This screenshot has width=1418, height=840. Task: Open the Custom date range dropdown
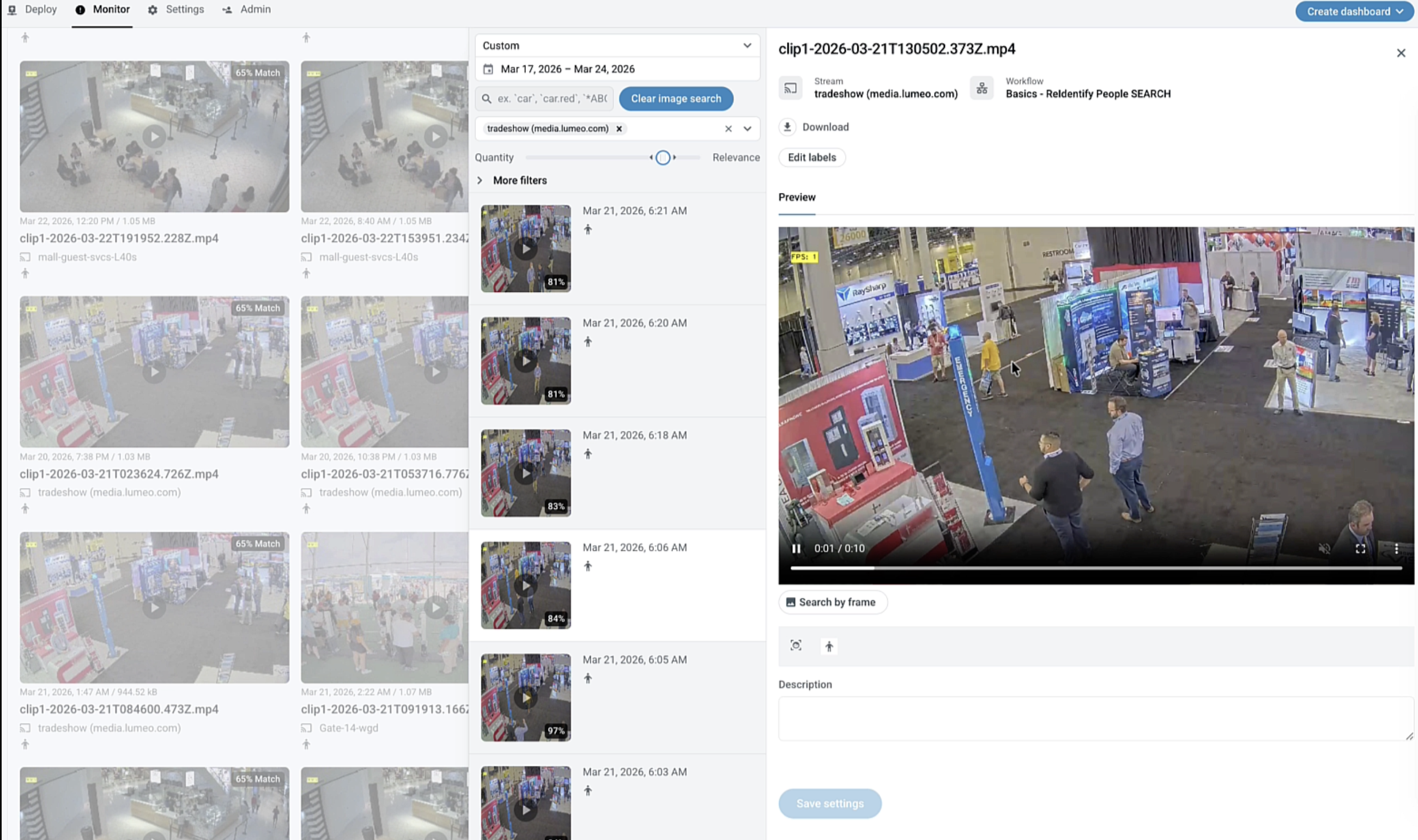pos(616,45)
